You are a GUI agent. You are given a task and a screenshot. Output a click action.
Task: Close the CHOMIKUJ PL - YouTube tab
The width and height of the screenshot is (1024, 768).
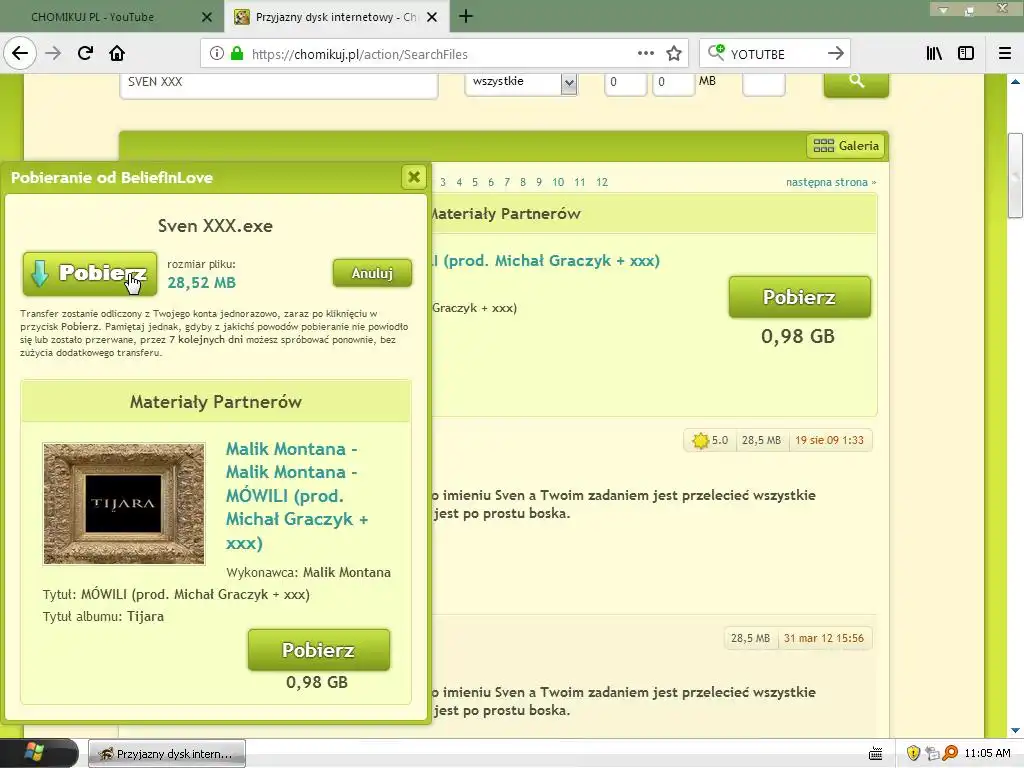click(207, 17)
